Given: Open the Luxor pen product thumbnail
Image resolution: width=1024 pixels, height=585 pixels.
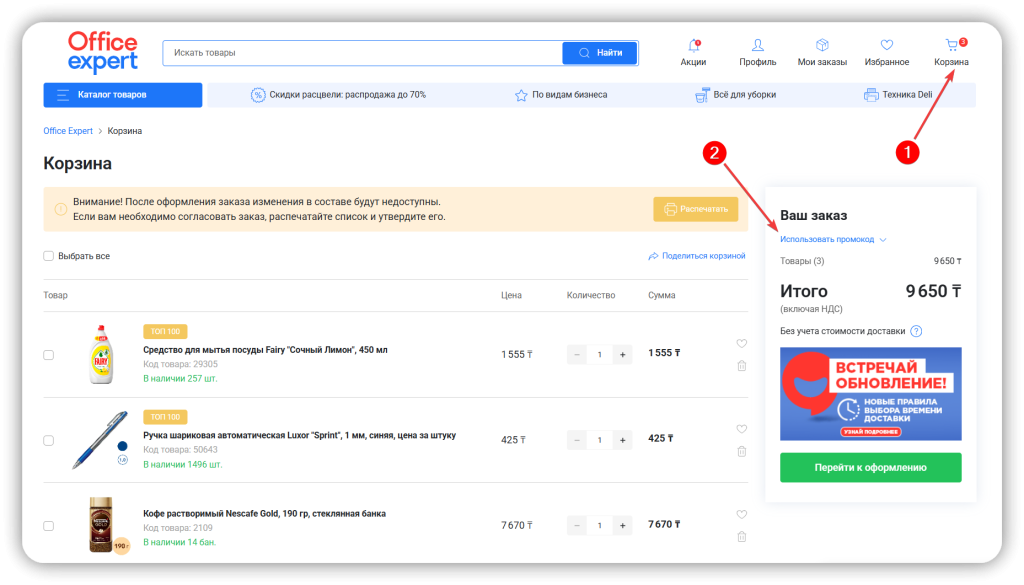Looking at the screenshot, I should [x=99, y=439].
